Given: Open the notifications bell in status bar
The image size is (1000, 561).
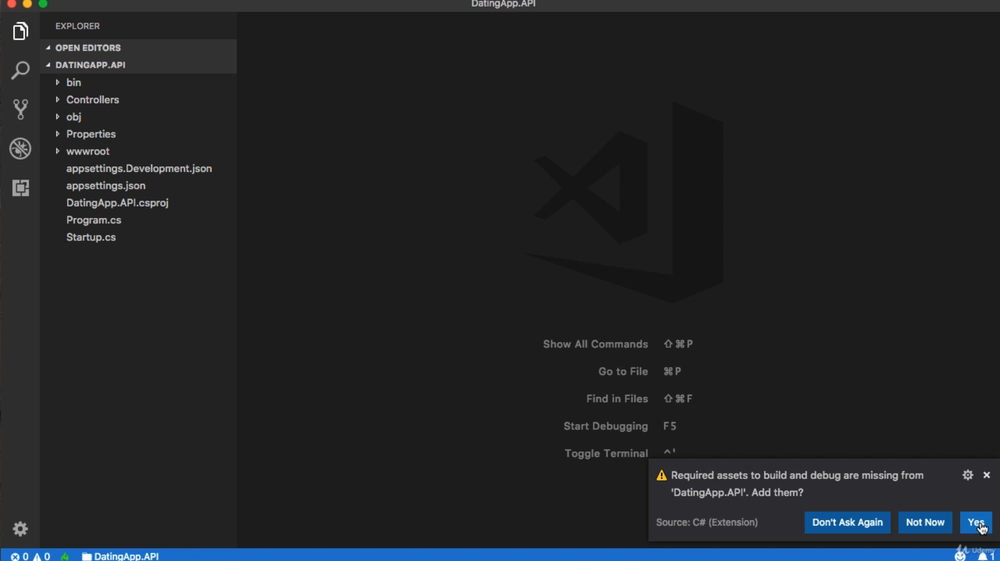Looking at the screenshot, I should (x=985, y=556).
